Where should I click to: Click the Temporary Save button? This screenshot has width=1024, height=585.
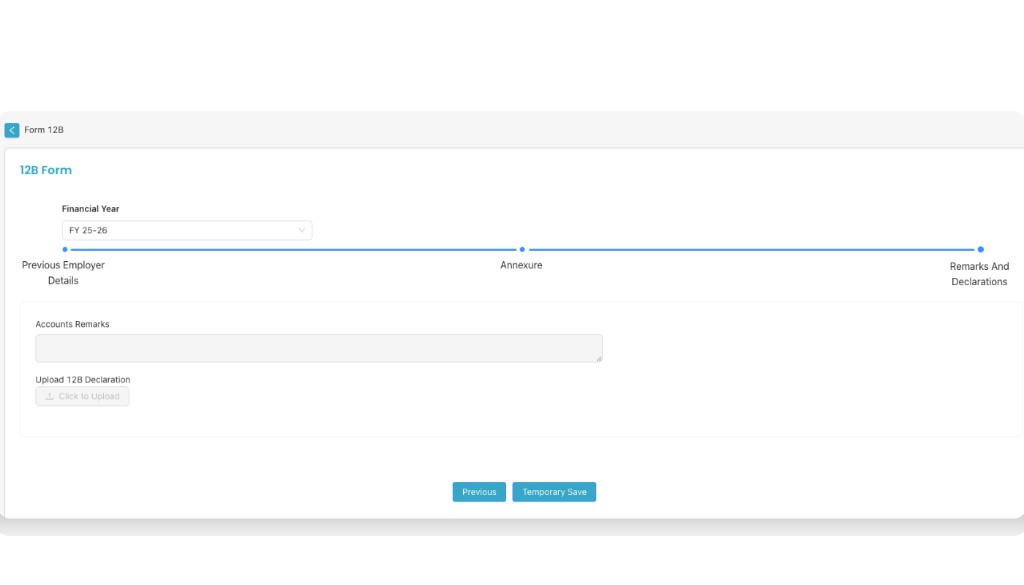554,491
